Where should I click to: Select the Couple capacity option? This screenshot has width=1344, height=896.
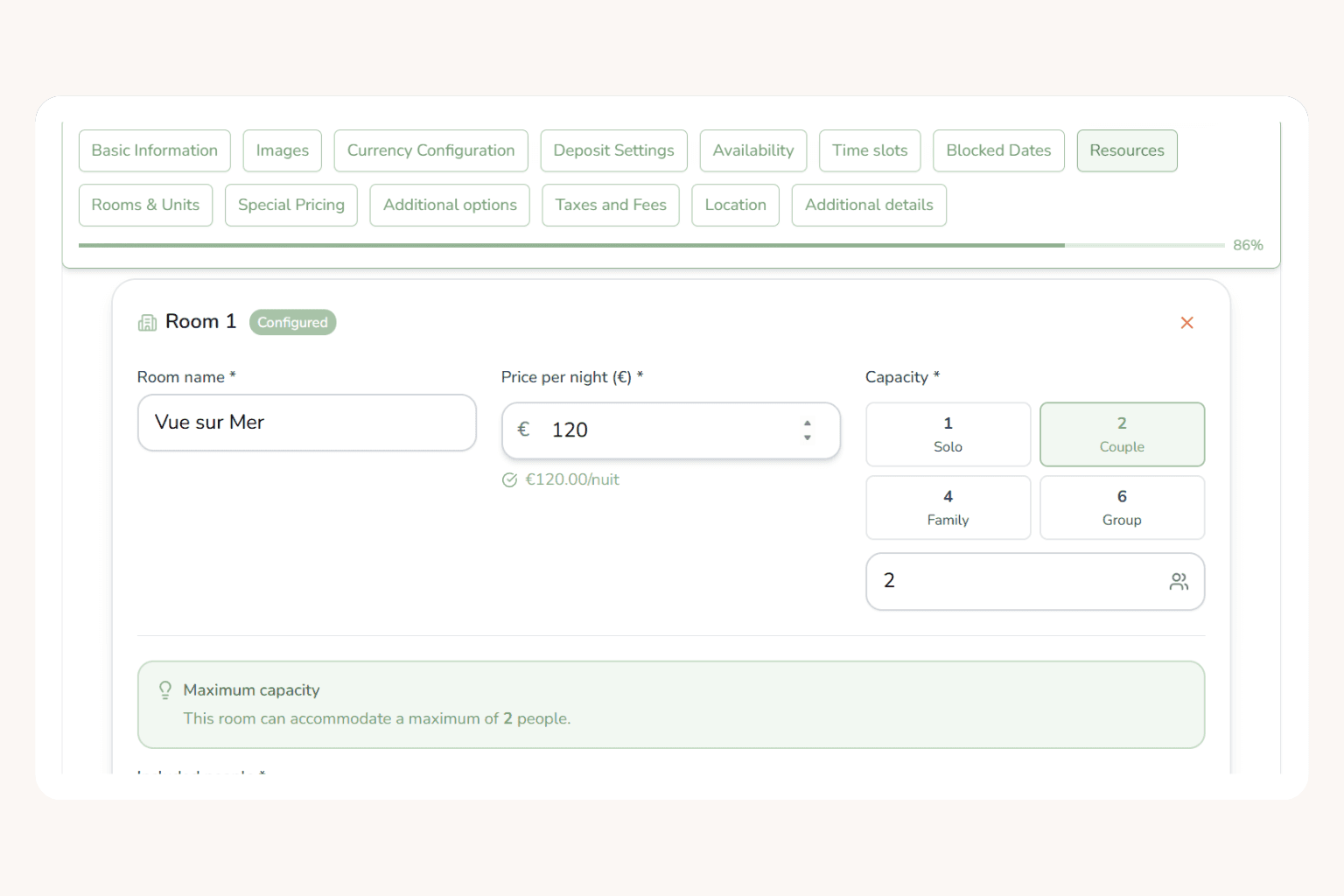(x=1122, y=434)
